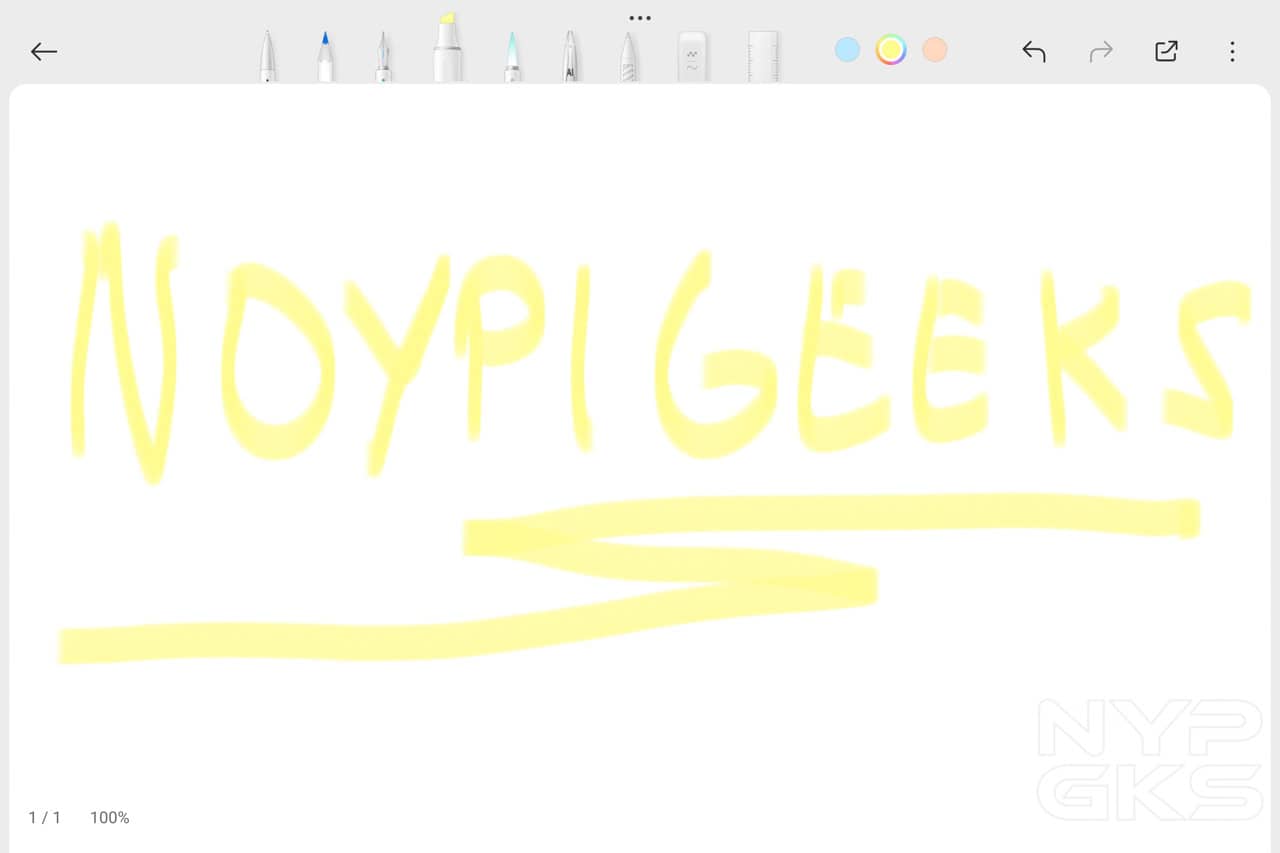Select the yellow highlighter marker tool

[x=447, y=49]
